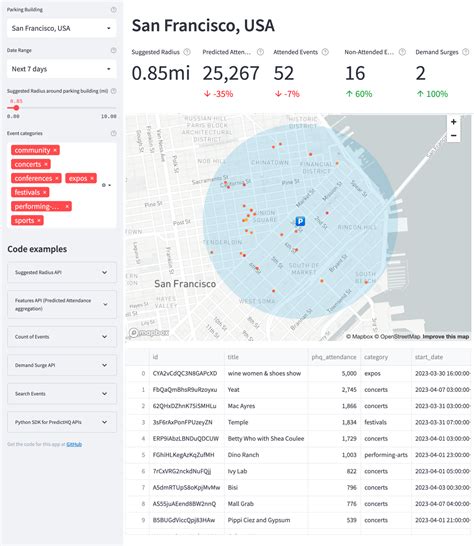Open help icon next to Predicted Attendance metric
This screenshot has width=474, height=546.
coord(260,52)
